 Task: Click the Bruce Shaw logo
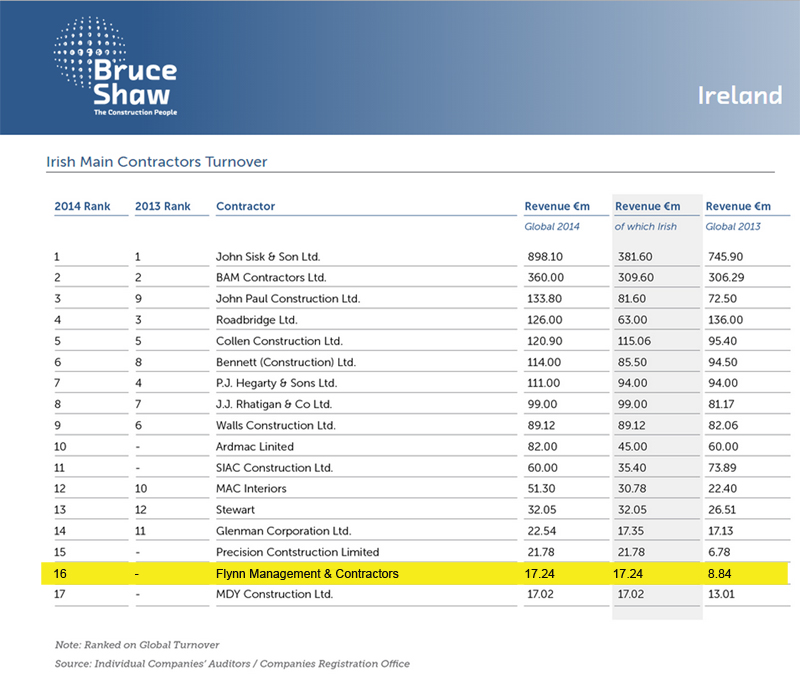(x=116, y=66)
